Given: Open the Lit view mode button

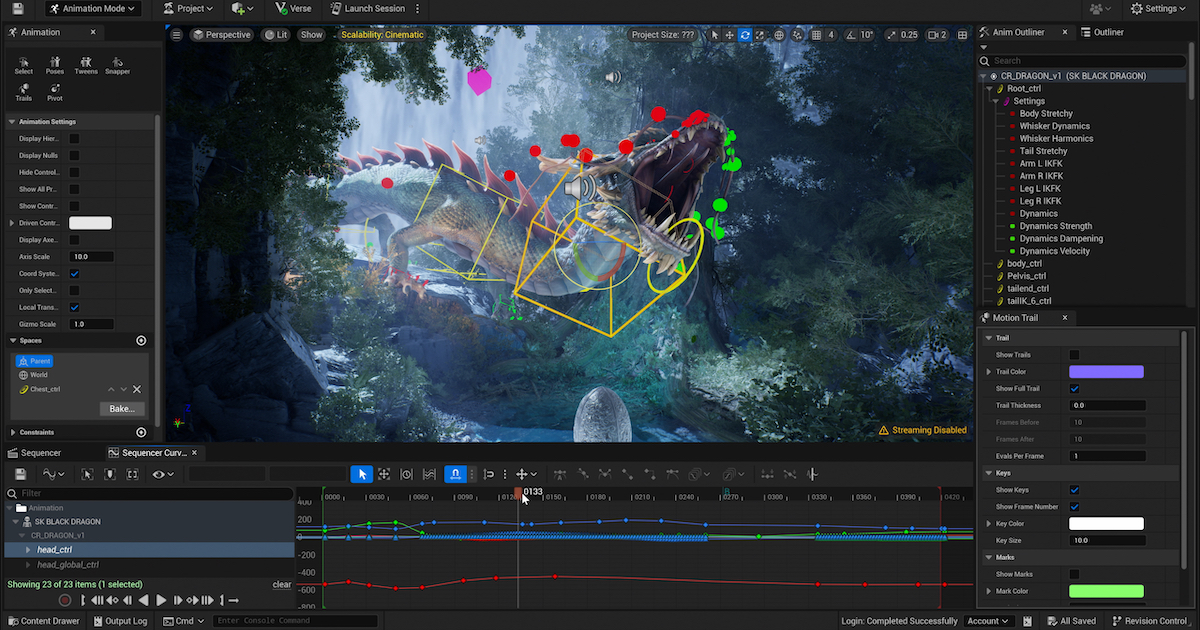Looking at the screenshot, I should point(275,35).
